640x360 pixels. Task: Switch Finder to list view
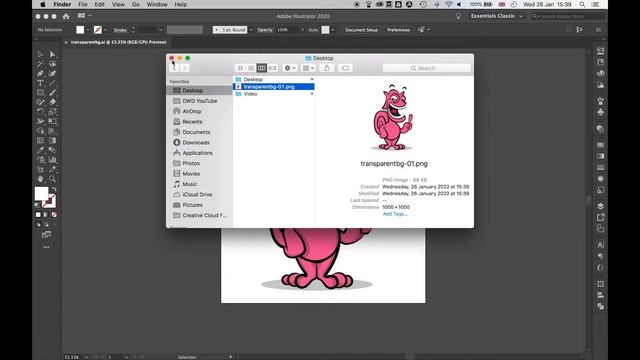coord(251,68)
